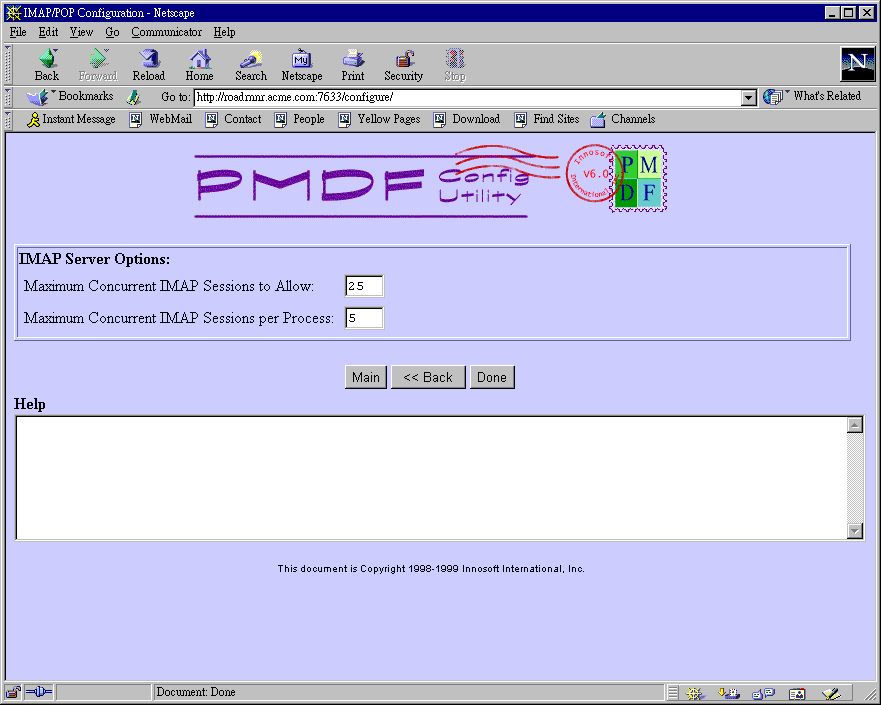Open the View menu
The width and height of the screenshot is (881, 705).
coord(81,32)
